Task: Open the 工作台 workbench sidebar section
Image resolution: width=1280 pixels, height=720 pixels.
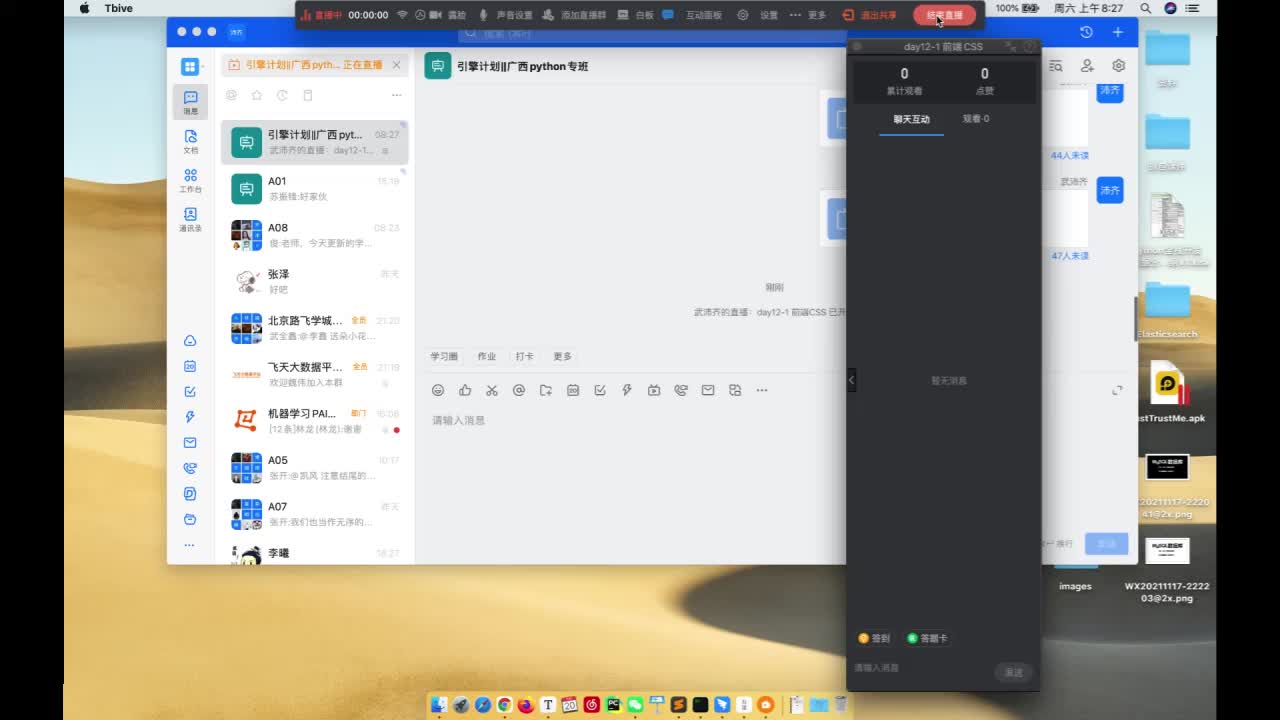Action: (190, 180)
